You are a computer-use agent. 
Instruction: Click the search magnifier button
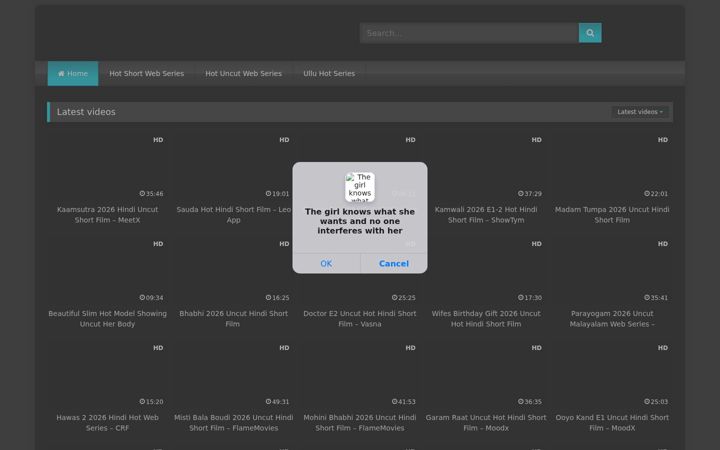(x=590, y=33)
